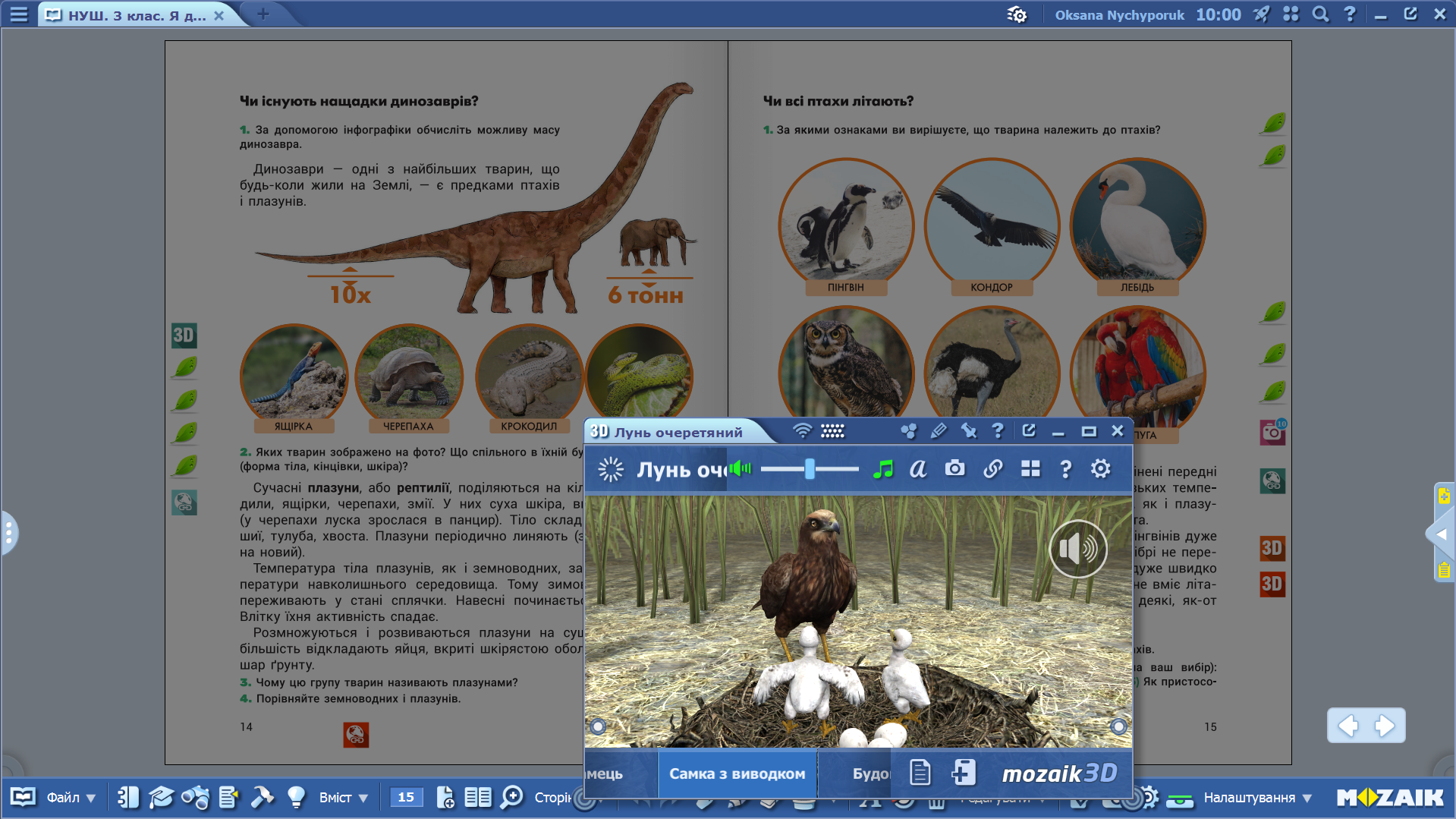The image size is (1456, 819).
Task: Click the light bulb icon
Action: (x=296, y=797)
